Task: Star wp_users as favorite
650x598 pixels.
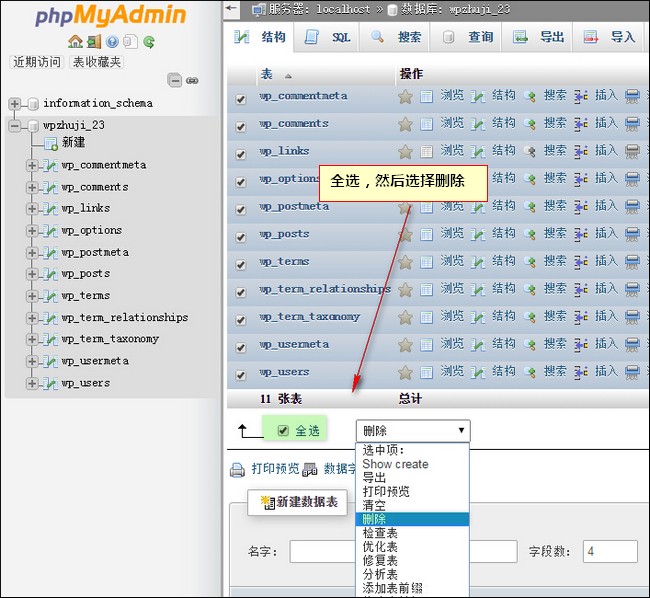Action: (405, 373)
